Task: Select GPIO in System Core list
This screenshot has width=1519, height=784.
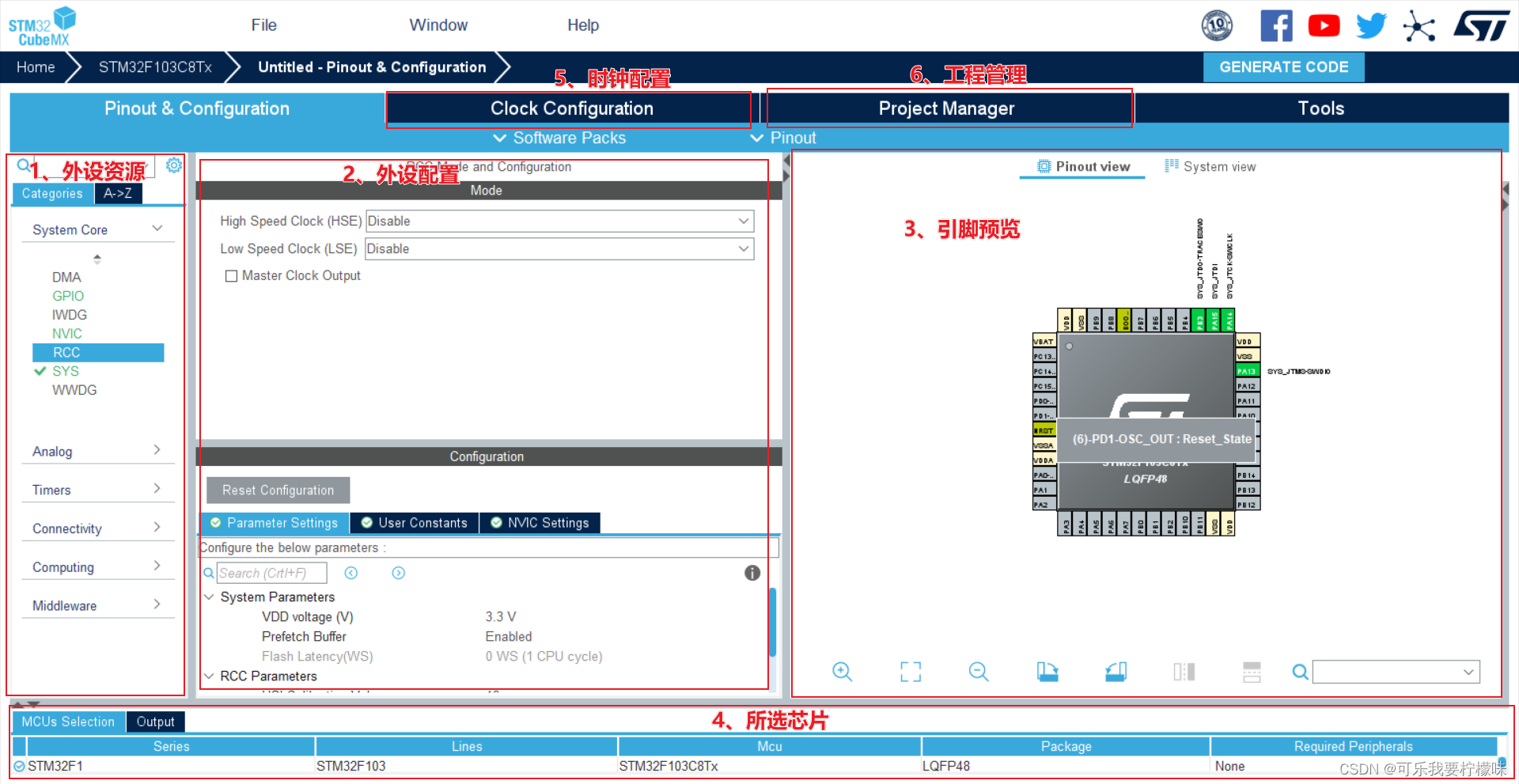Action: click(68, 296)
